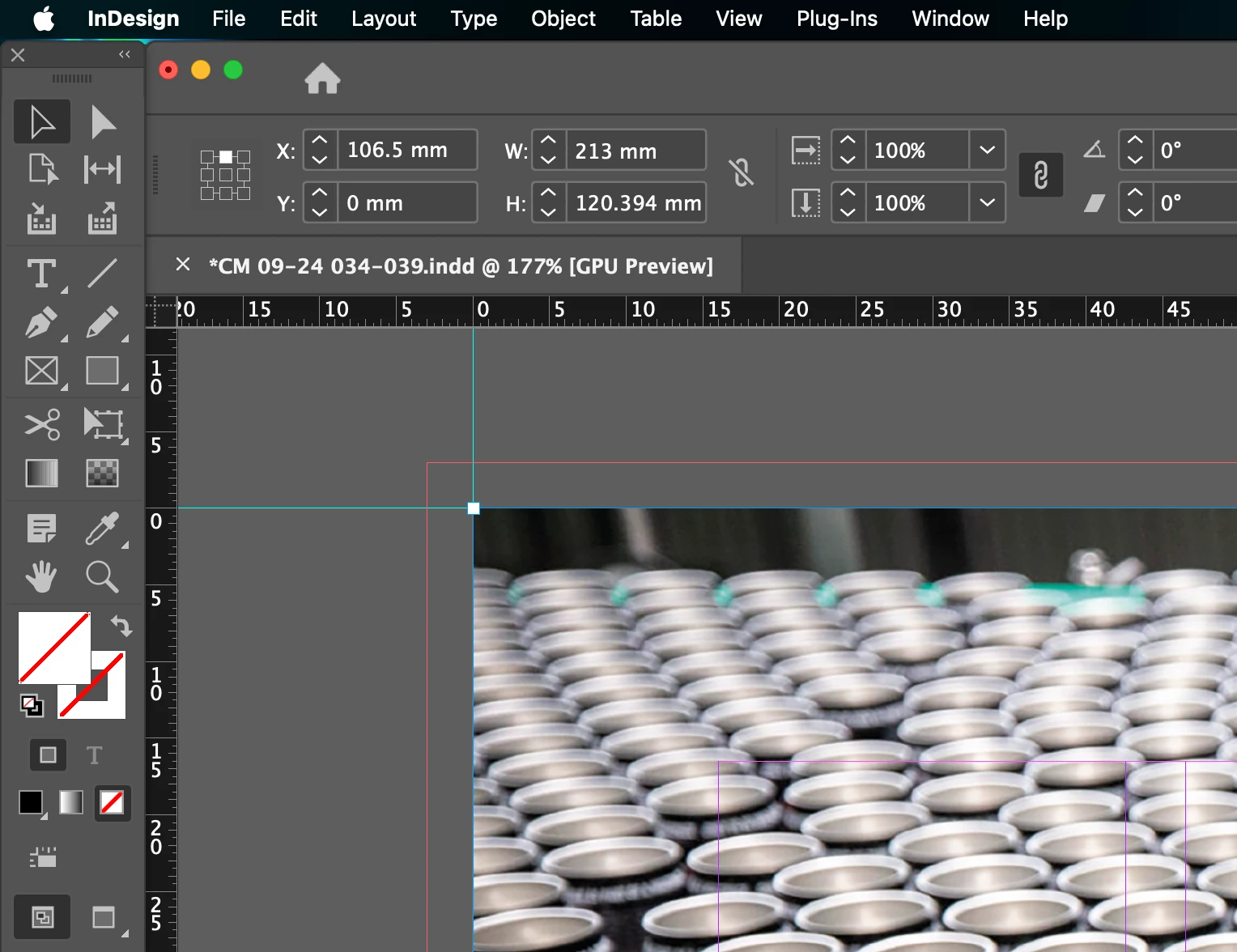This screenshot has width=1237, height=952.
Task: Choose the Page tool
Action: click(x=42, y=169)
